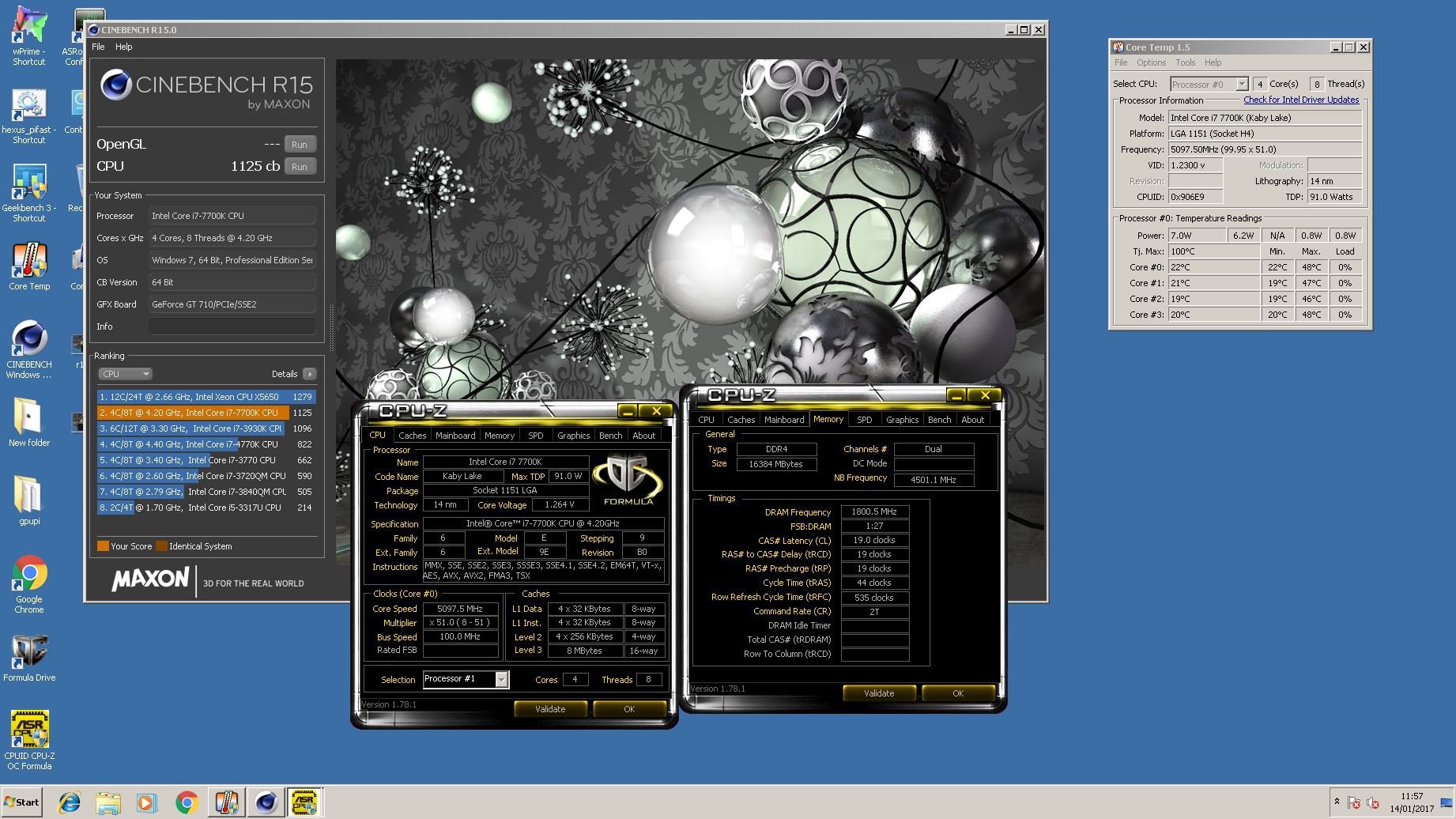The height and width of the screenshot is (819, 1456).
Task: Open Processor #1 selection dropdown
Action: [466, 679]
